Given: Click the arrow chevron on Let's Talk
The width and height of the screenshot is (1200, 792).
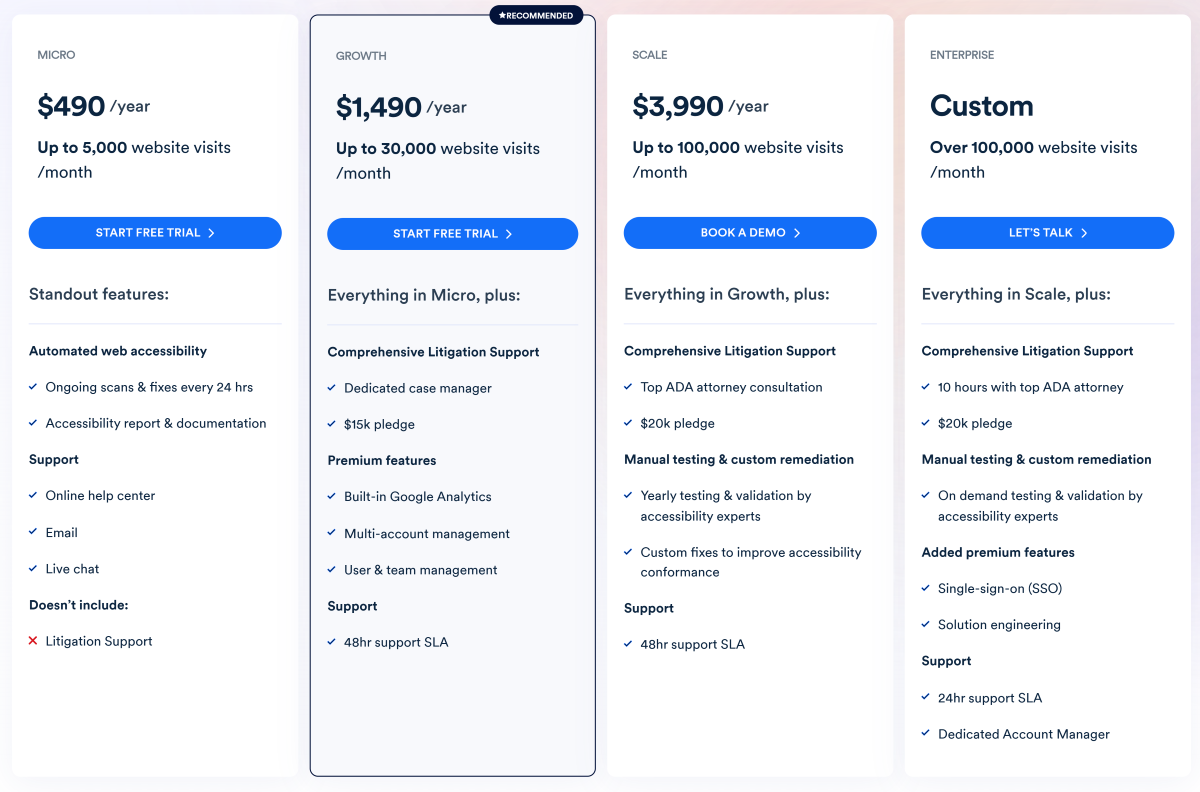Looking at the screenshot, I should pyautogui.click(x=1084, y=233).
